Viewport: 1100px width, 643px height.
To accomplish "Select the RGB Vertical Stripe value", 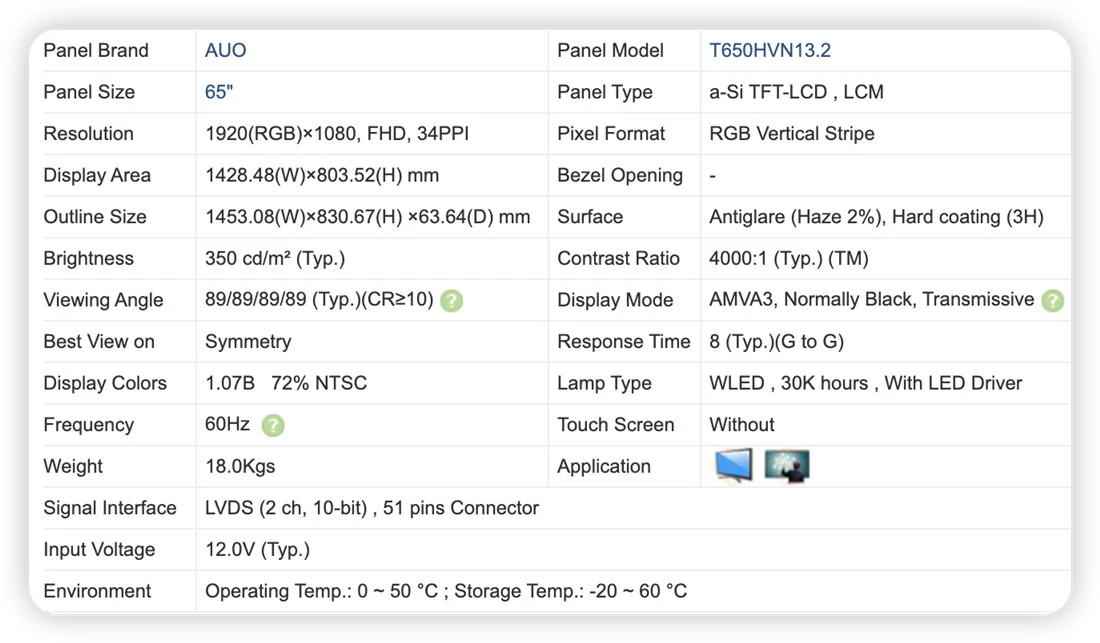I will click(792, 133).
